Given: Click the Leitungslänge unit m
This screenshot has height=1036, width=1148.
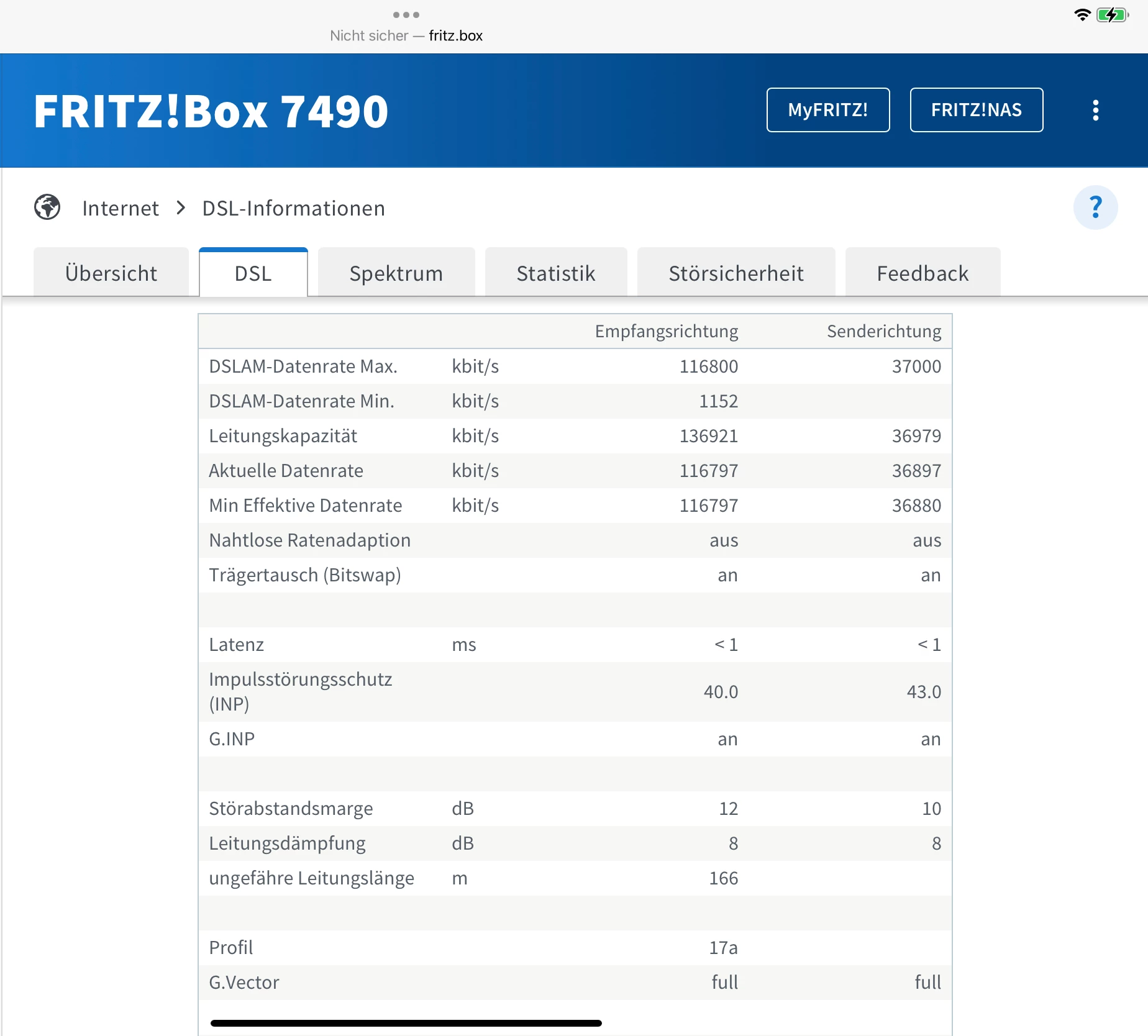Looking at the screenshot, I should pos(460,878).
